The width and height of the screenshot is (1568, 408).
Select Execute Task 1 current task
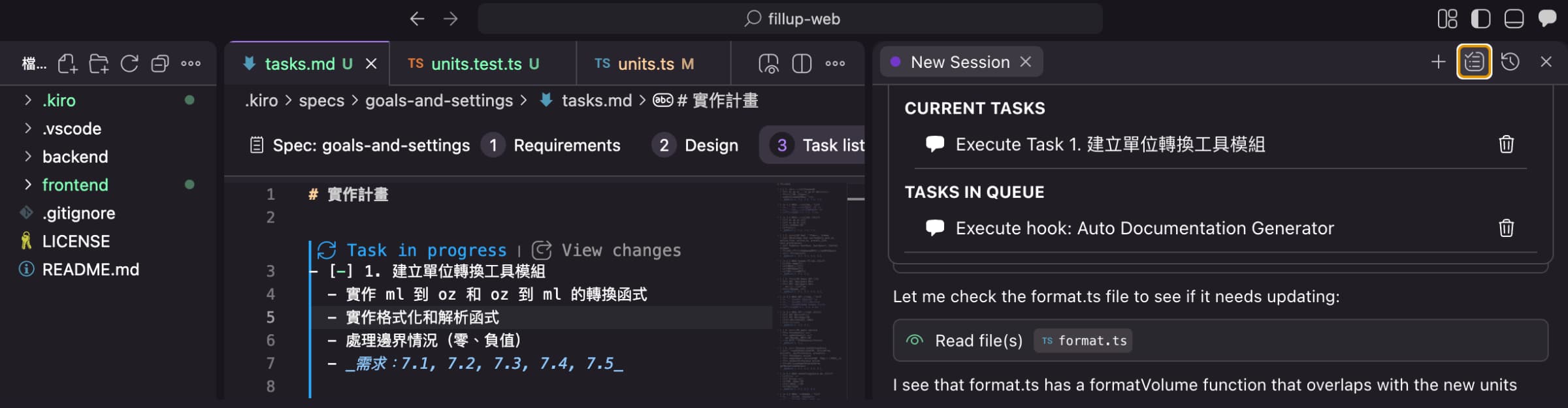1109,144
